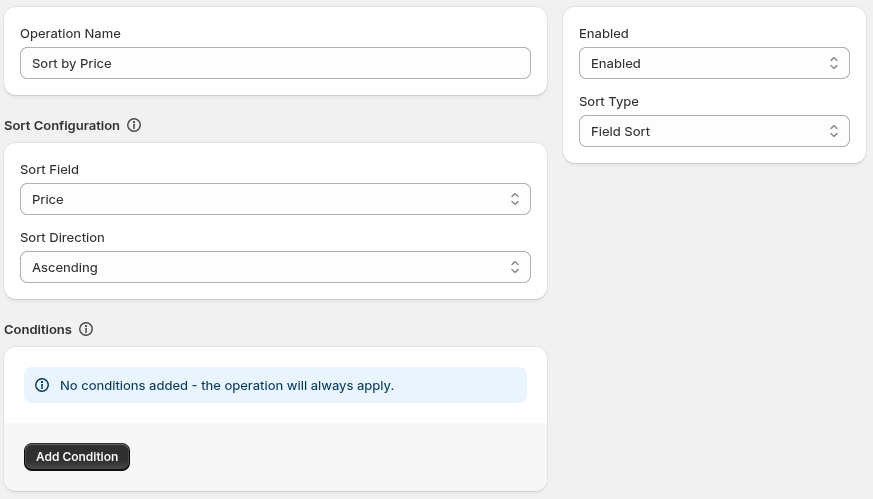Click the 'Sort Configuration' heading text
This screenshot has width=873, height=499.
(62, 126)
